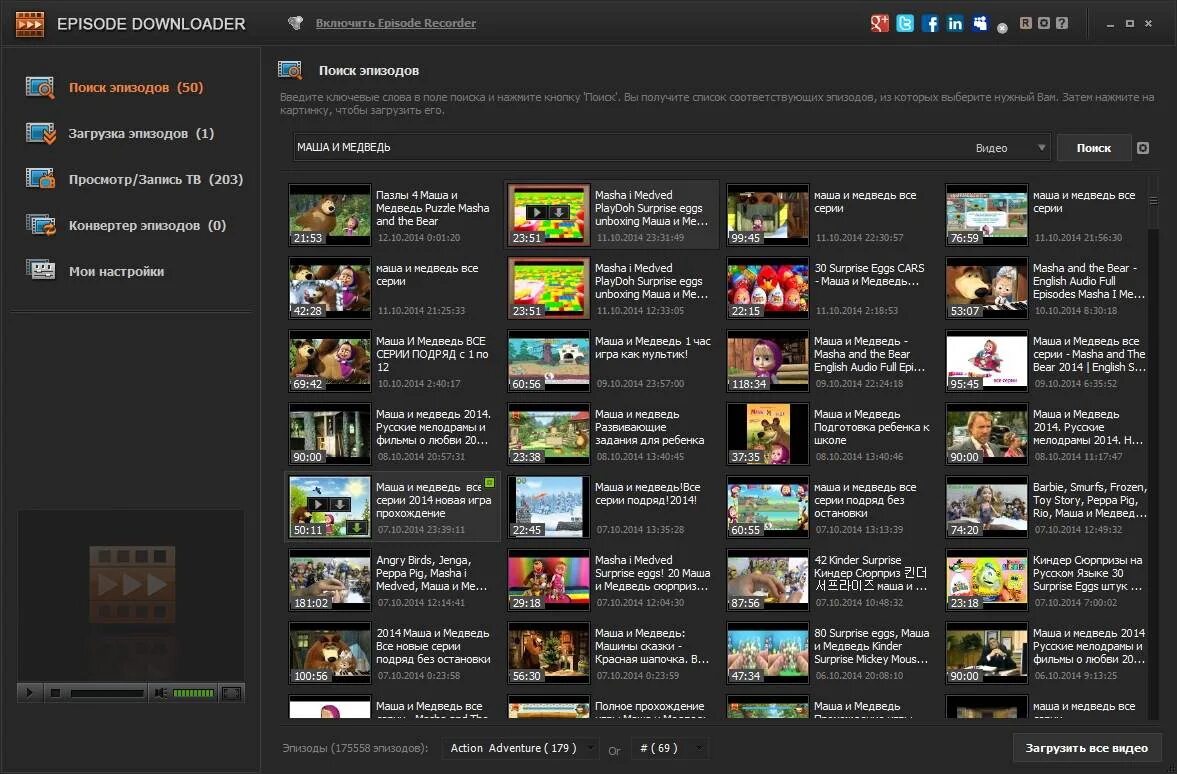Open the 118:34 Masha and the Bear thumbnail

pos(768,360)
